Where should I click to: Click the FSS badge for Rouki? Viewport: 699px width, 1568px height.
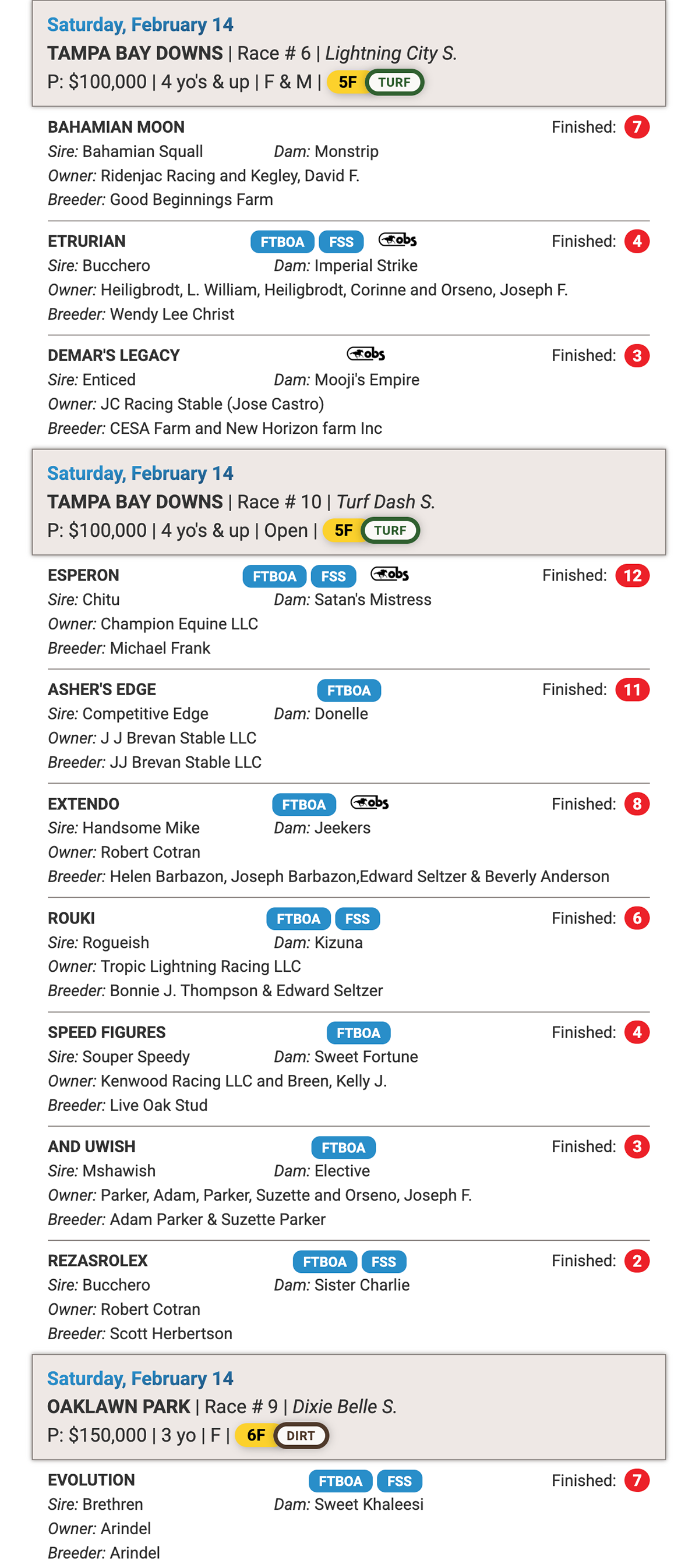pos(358,919)
